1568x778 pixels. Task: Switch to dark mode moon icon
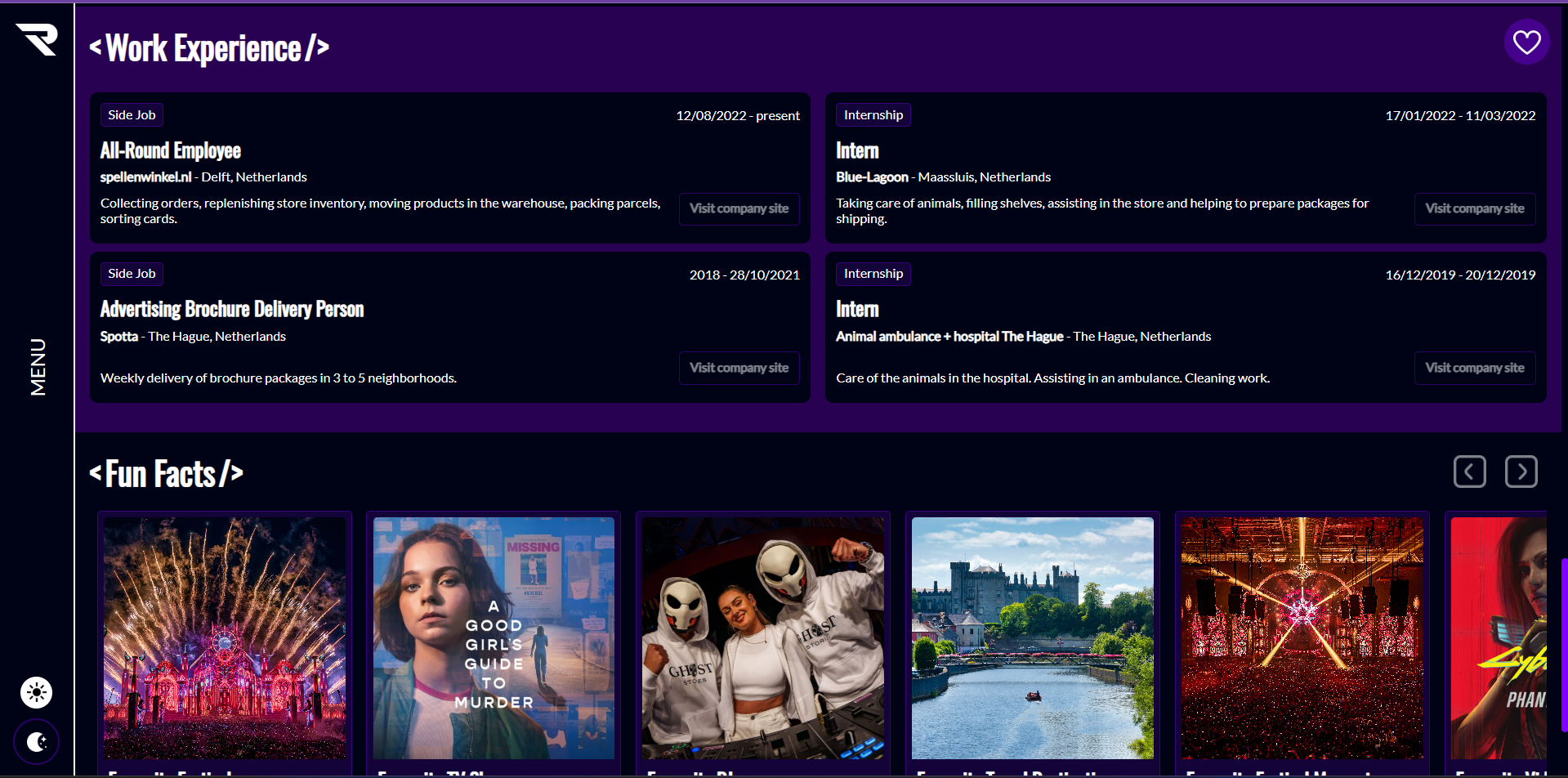(36, 741)
